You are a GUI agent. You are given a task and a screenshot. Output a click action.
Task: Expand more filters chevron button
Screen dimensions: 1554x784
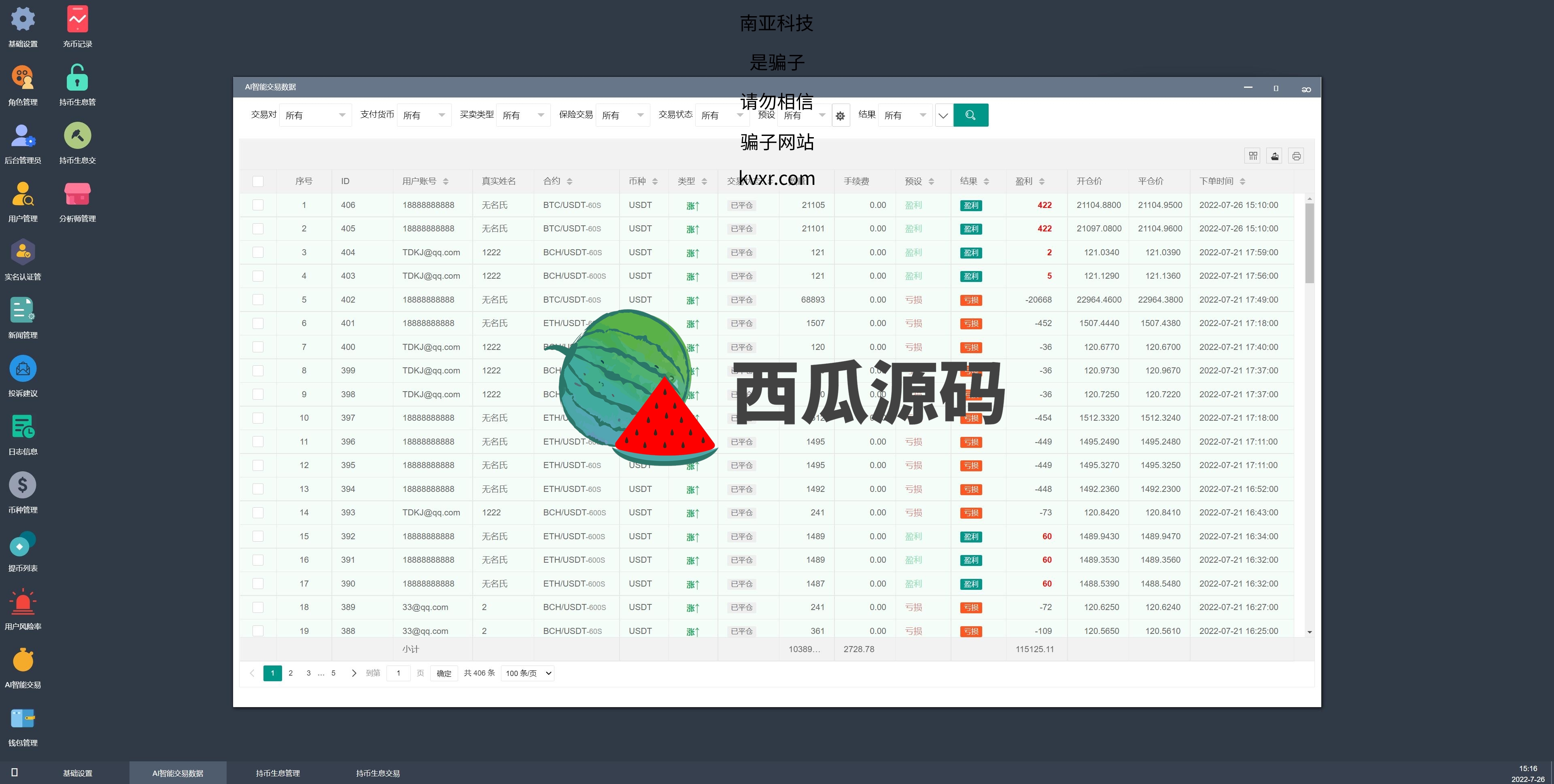click(x=943, y=115)
